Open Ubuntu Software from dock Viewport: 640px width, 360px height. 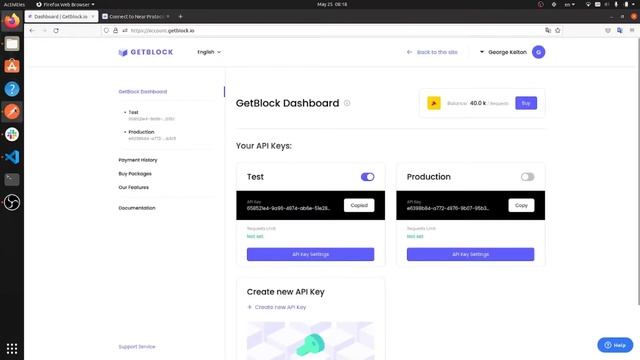pos(12,66)
